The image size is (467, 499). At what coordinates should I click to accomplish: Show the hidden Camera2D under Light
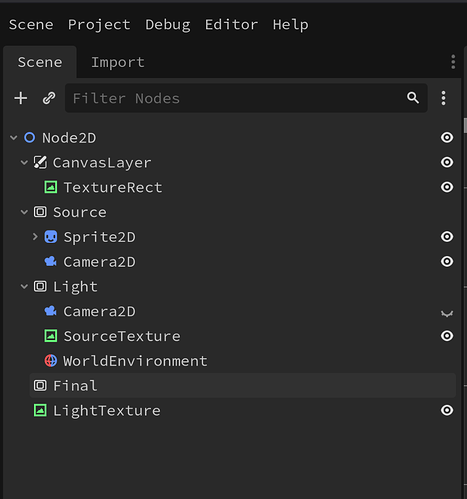447,313
